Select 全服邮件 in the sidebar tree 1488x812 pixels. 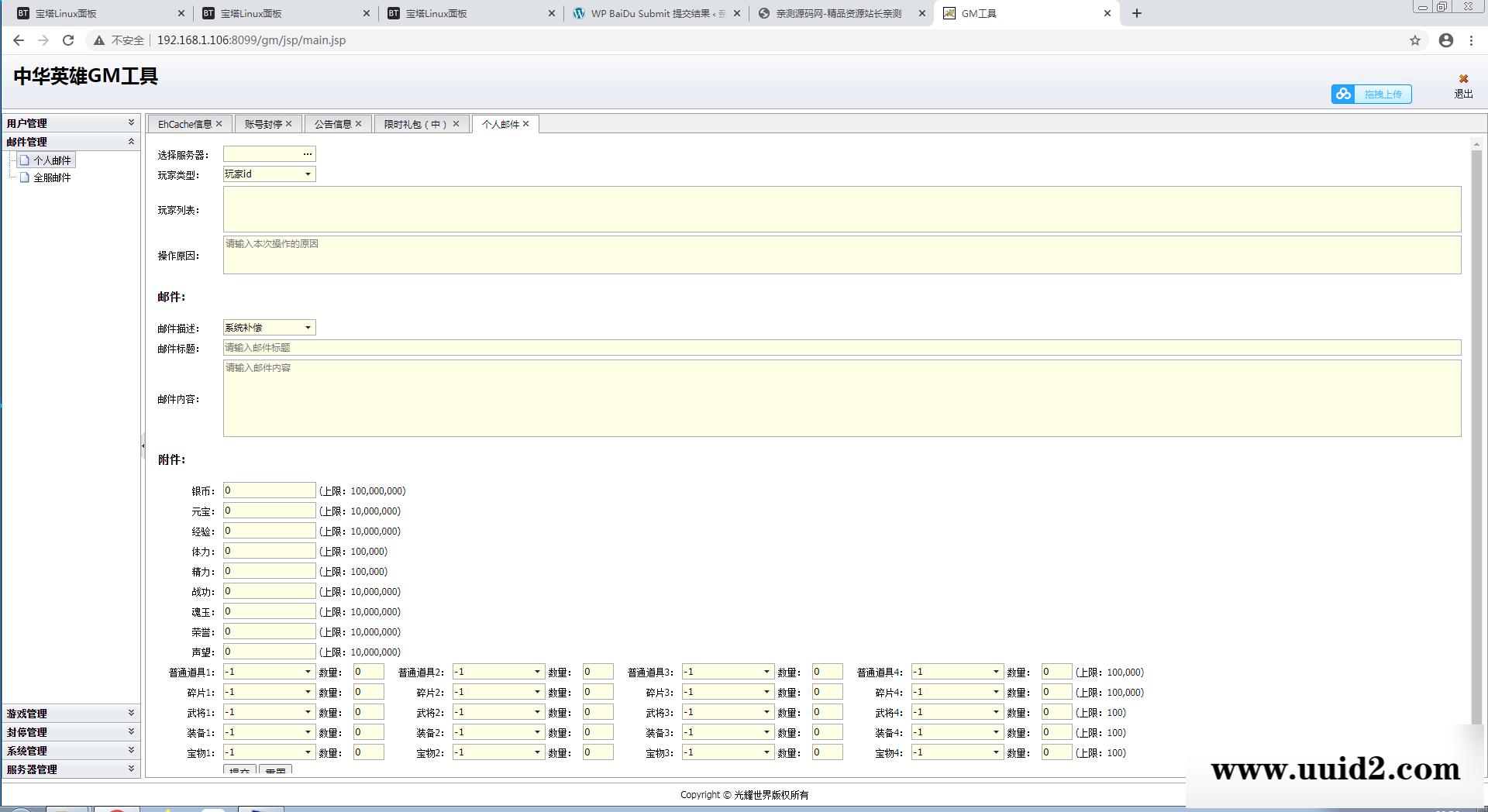tap(52, 177)
